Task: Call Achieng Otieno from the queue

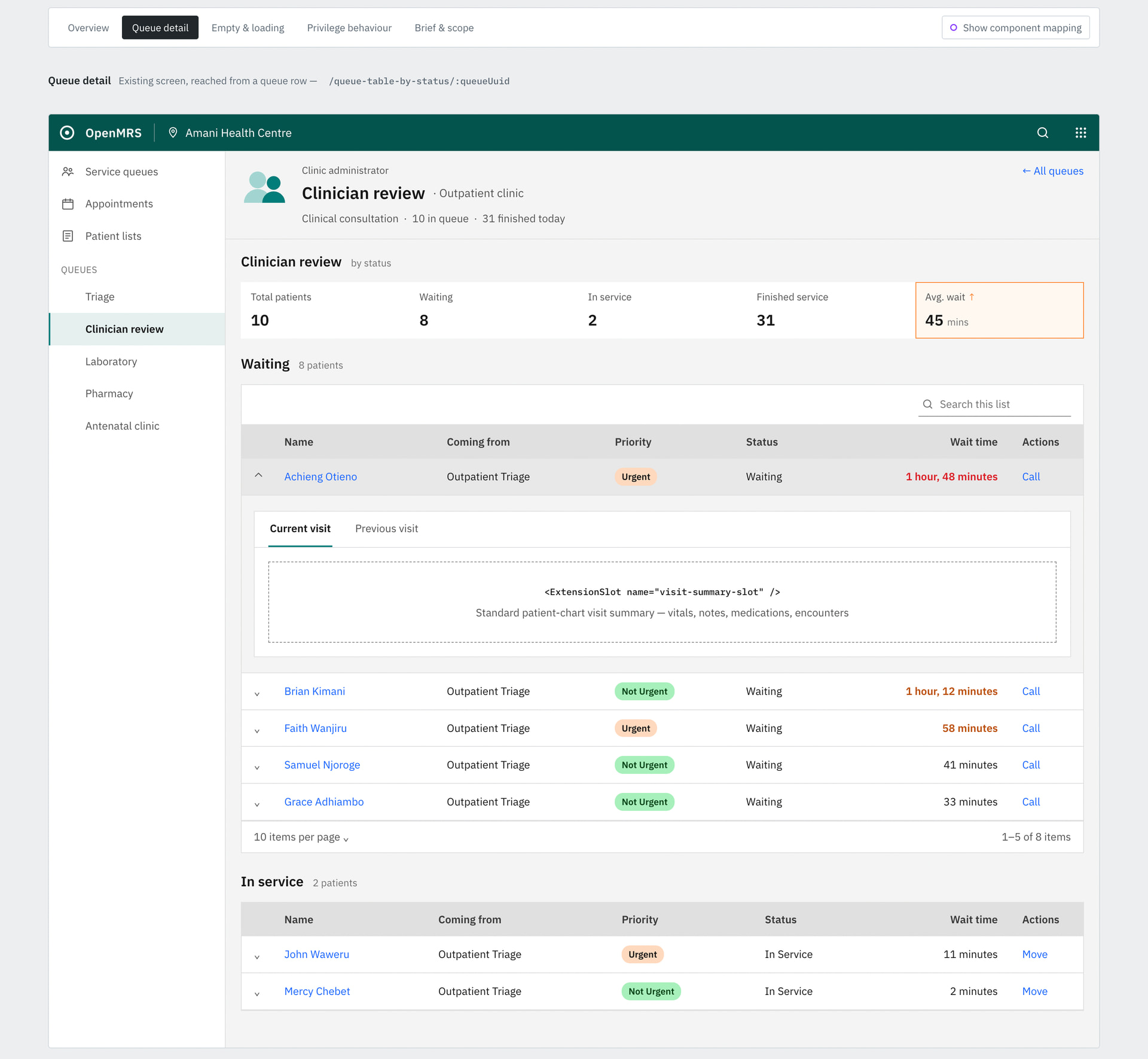Action: [1031, 477]
